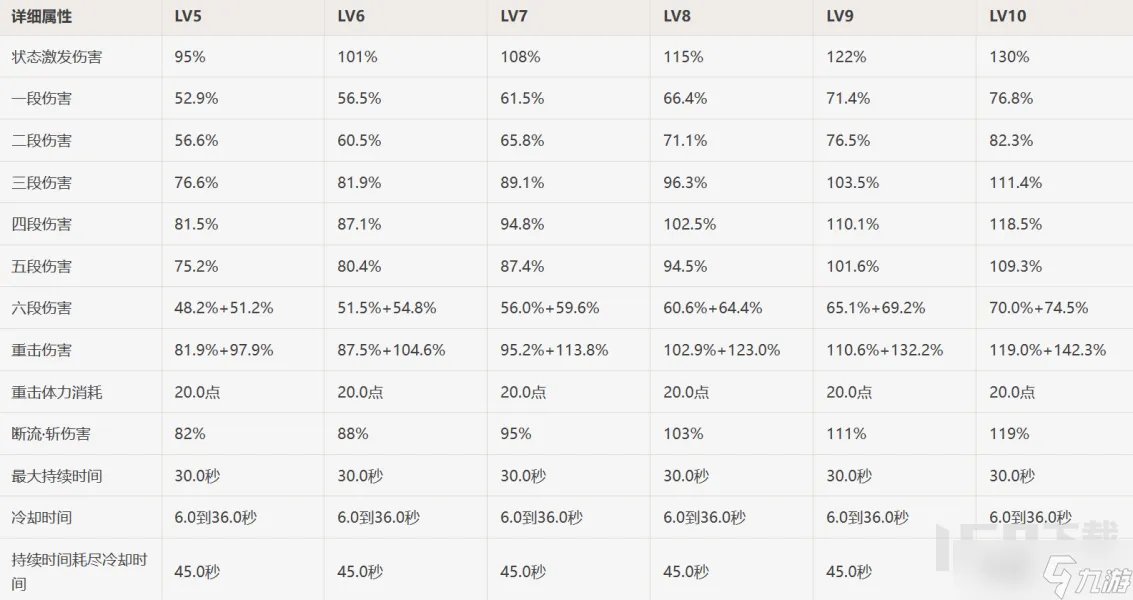This screenshot has width=1133, height=600.
Task: Select the 65.1%+69.2% cell
Action: (x=875, y=308)
